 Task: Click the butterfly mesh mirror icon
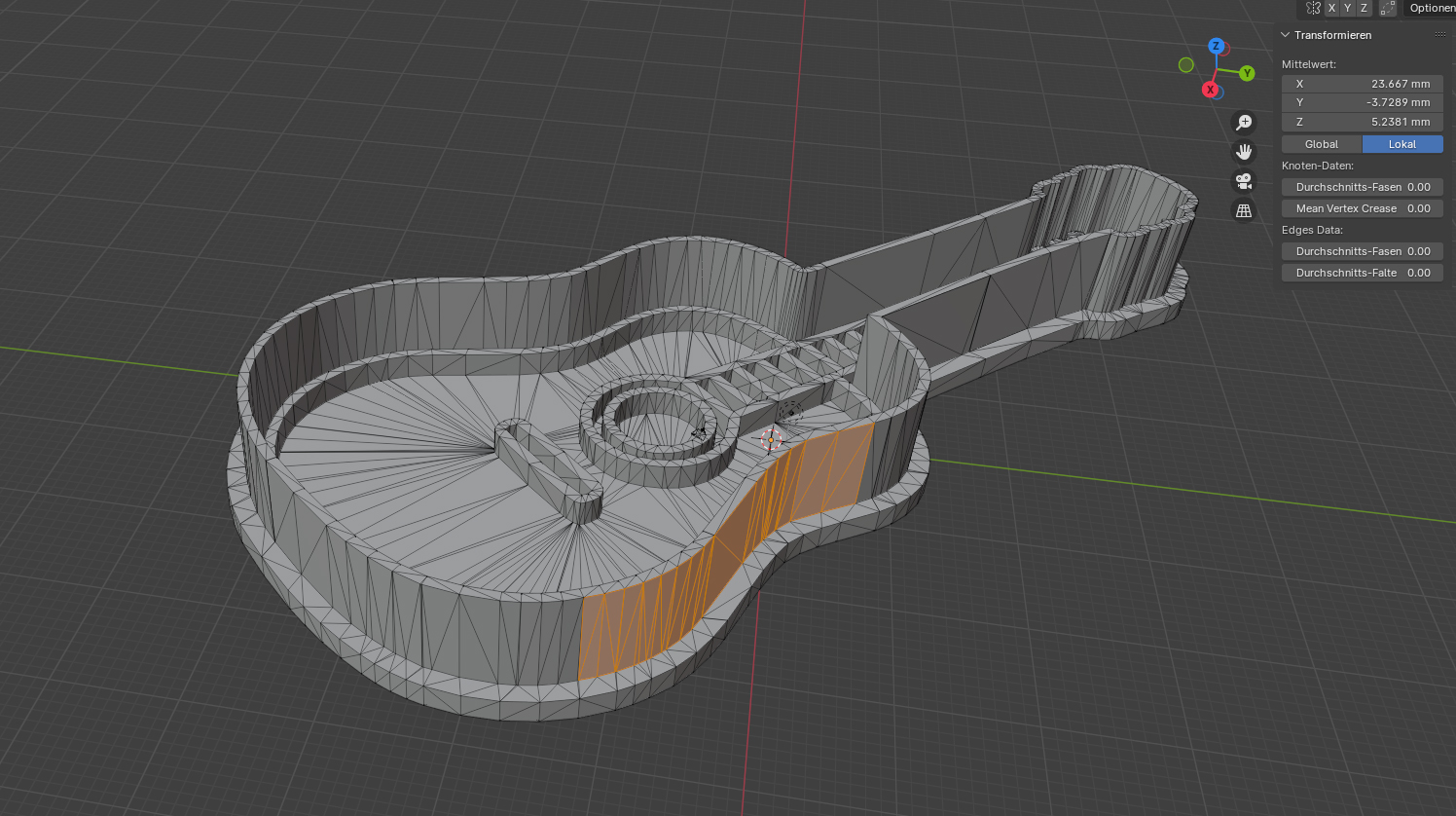1313,8
